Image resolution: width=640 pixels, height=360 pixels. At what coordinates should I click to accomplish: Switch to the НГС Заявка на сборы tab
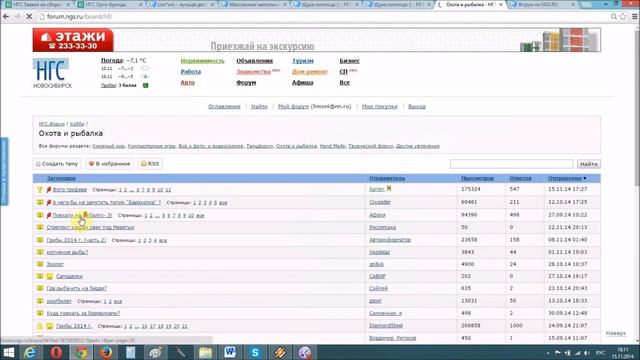click(x=38, y=4)
